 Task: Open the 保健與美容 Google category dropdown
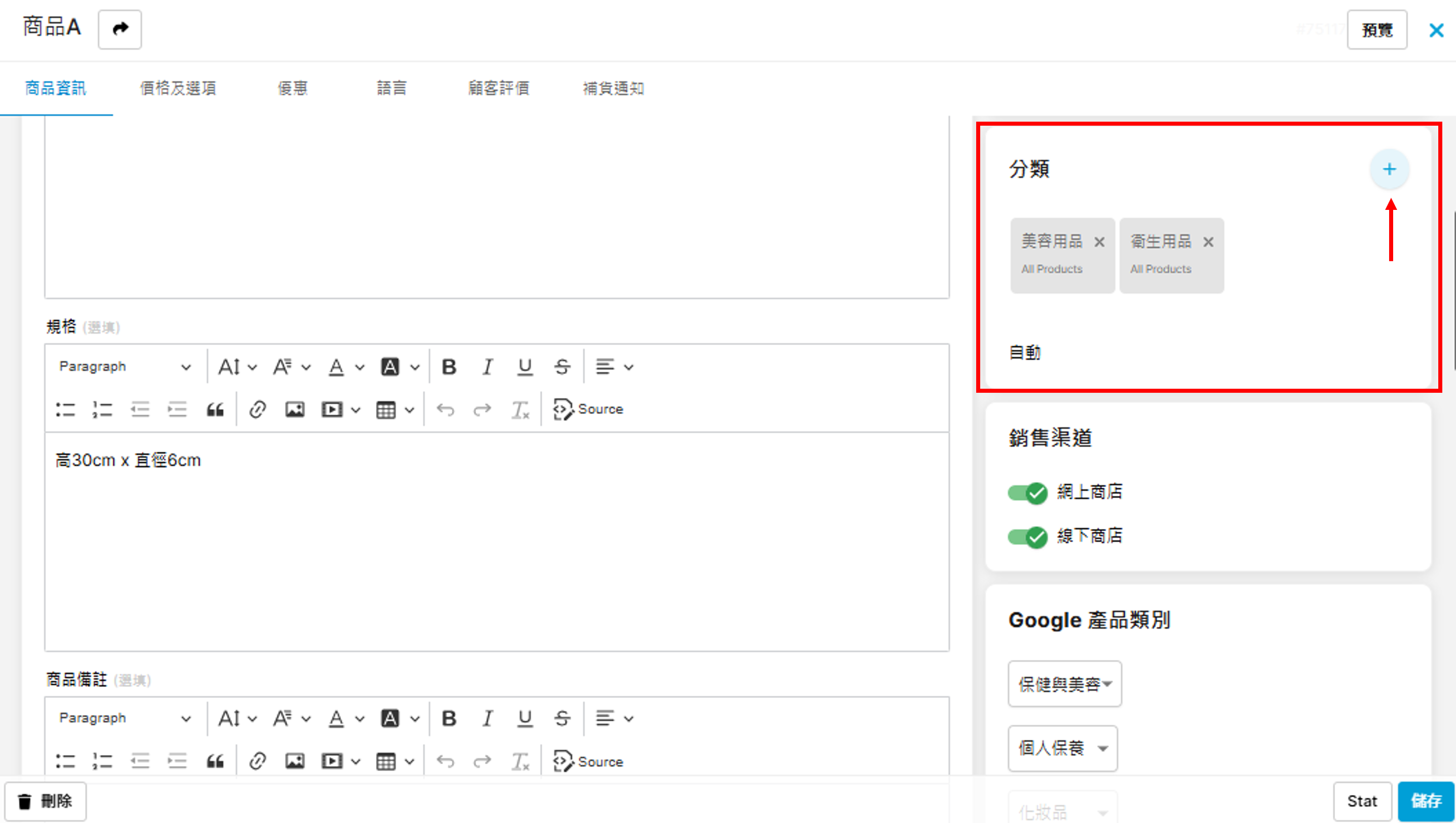point(1064,684)
